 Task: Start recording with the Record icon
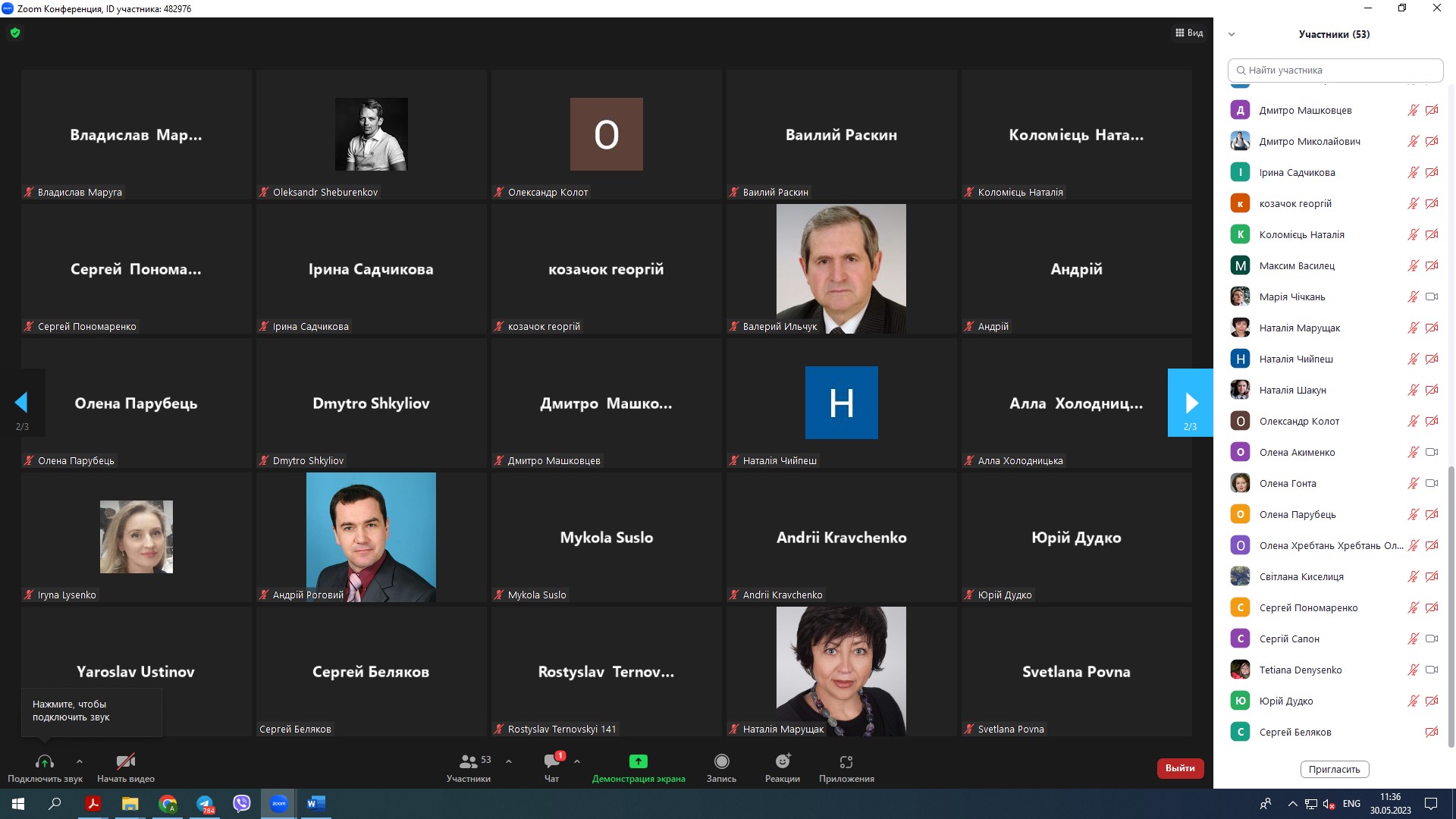coord(721,761)
